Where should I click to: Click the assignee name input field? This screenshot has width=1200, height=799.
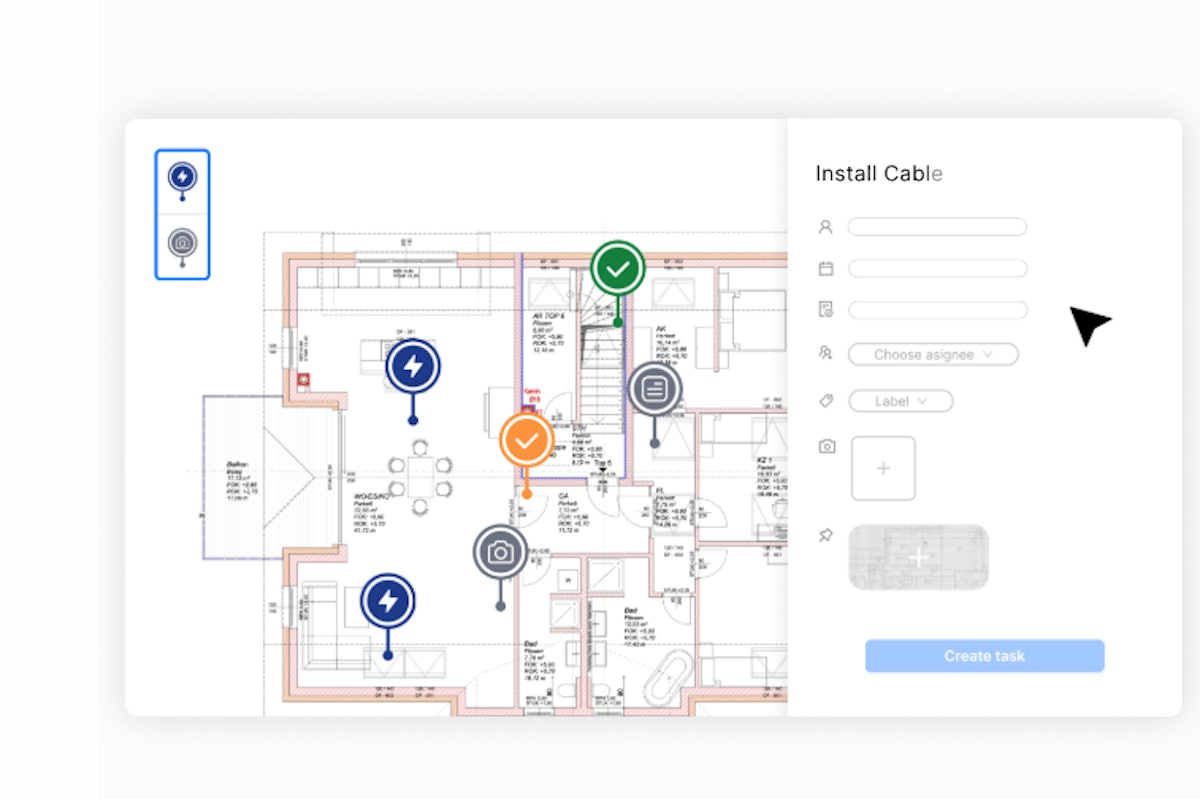(936, 226)
